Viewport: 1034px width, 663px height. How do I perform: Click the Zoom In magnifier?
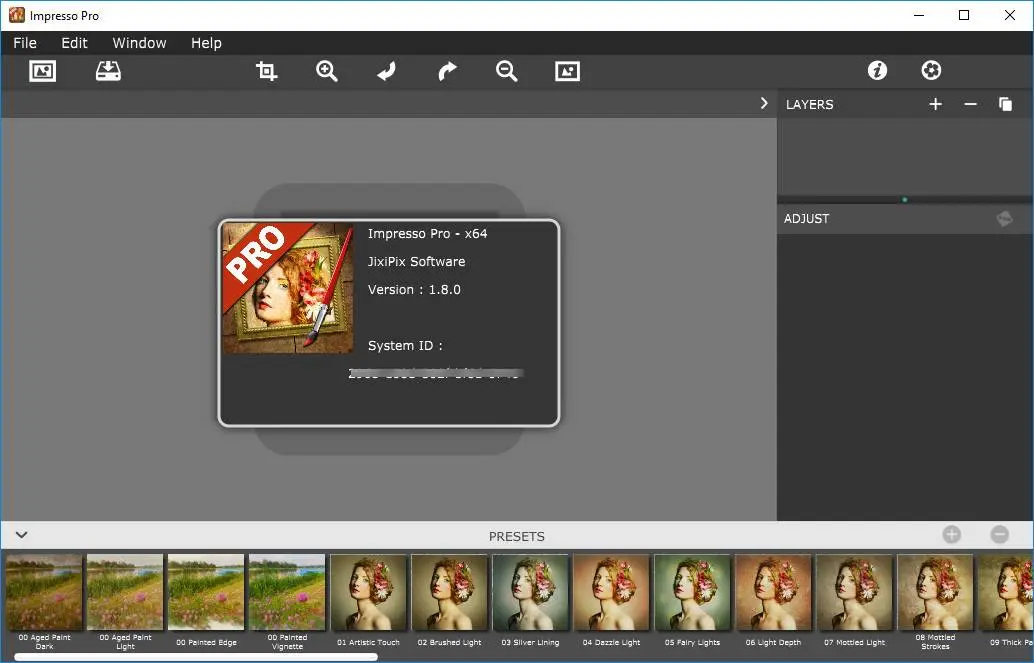point(327,71)
